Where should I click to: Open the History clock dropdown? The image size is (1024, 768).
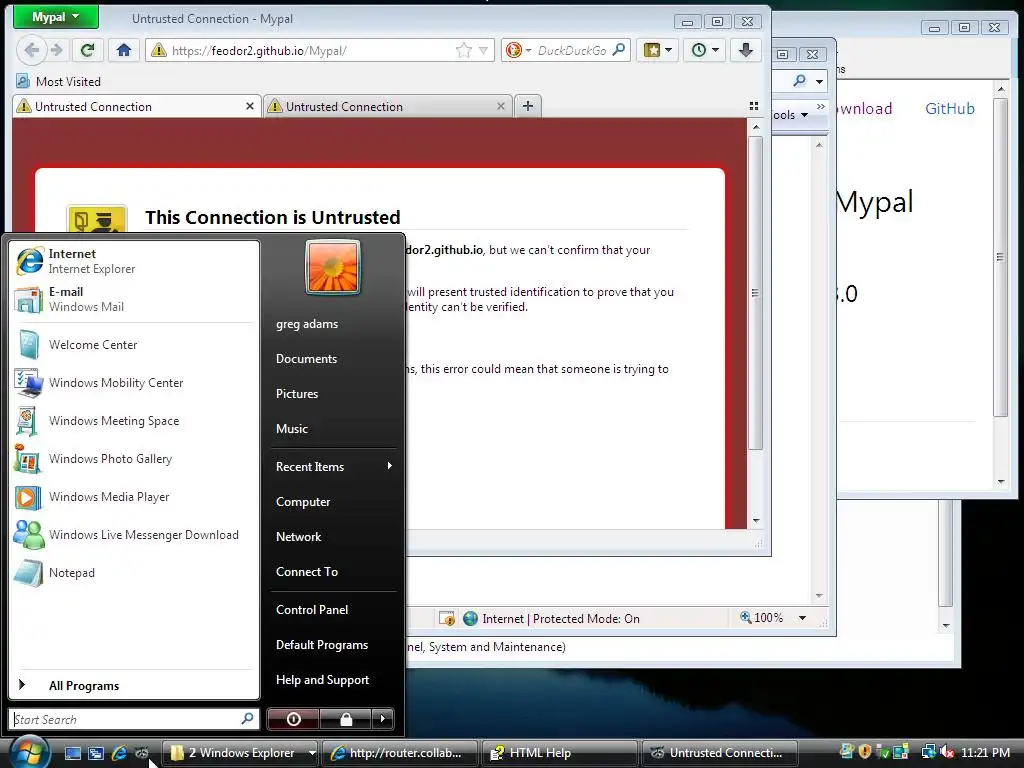click(x=705, y=50)
